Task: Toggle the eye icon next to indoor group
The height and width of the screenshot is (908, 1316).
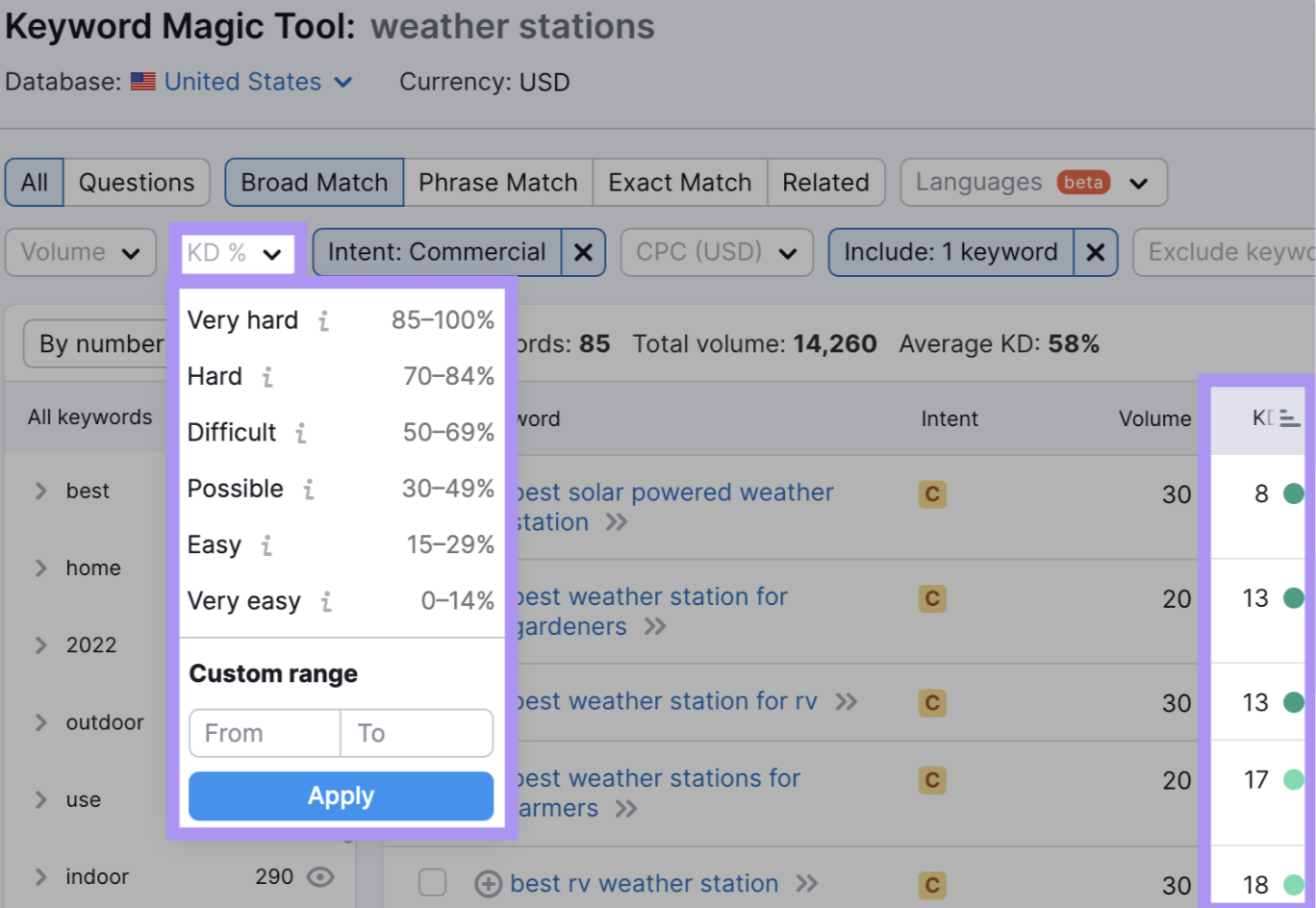Action: tap(322, 876)
